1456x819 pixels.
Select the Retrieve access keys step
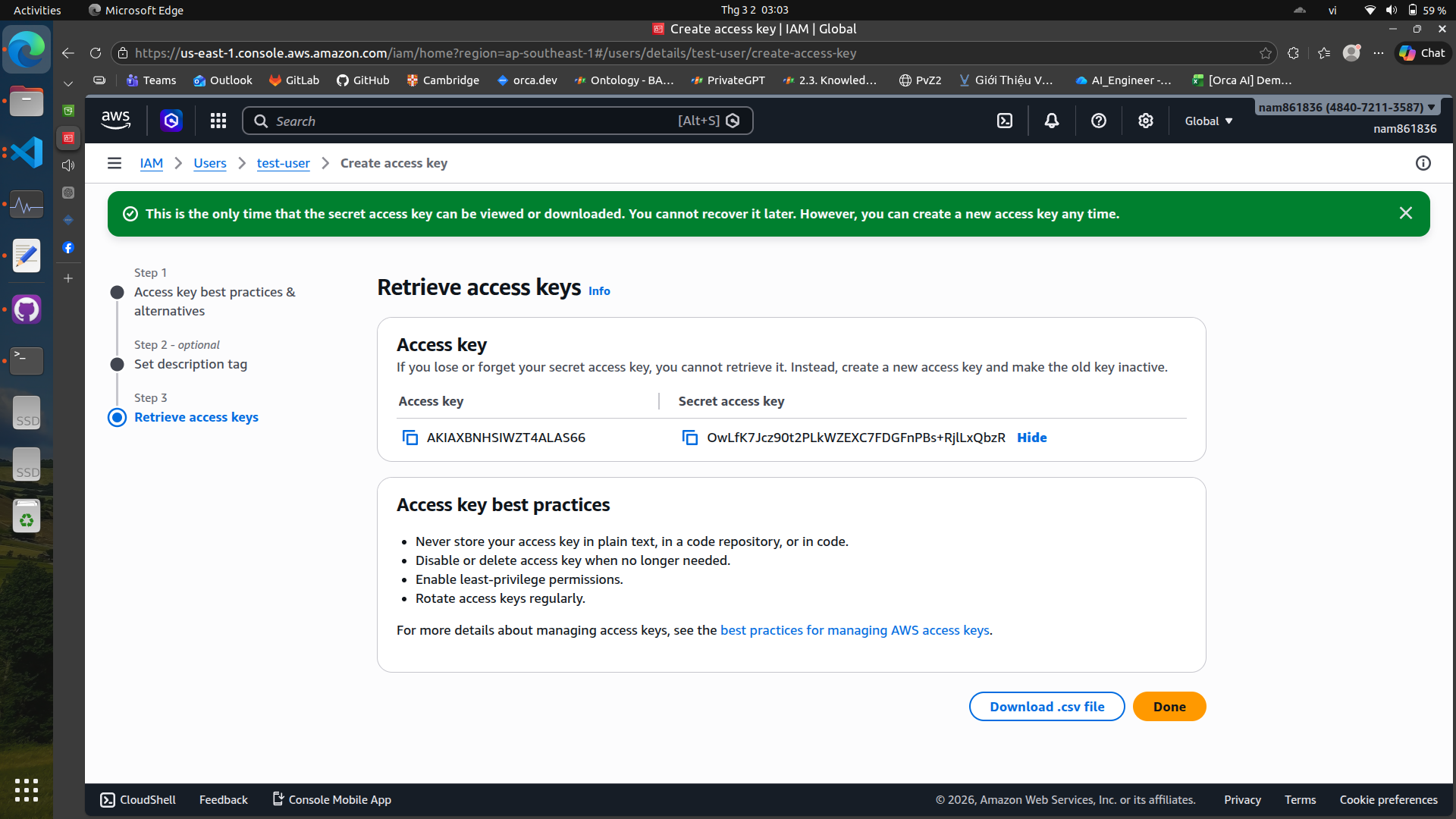click(x=196, y=417)
